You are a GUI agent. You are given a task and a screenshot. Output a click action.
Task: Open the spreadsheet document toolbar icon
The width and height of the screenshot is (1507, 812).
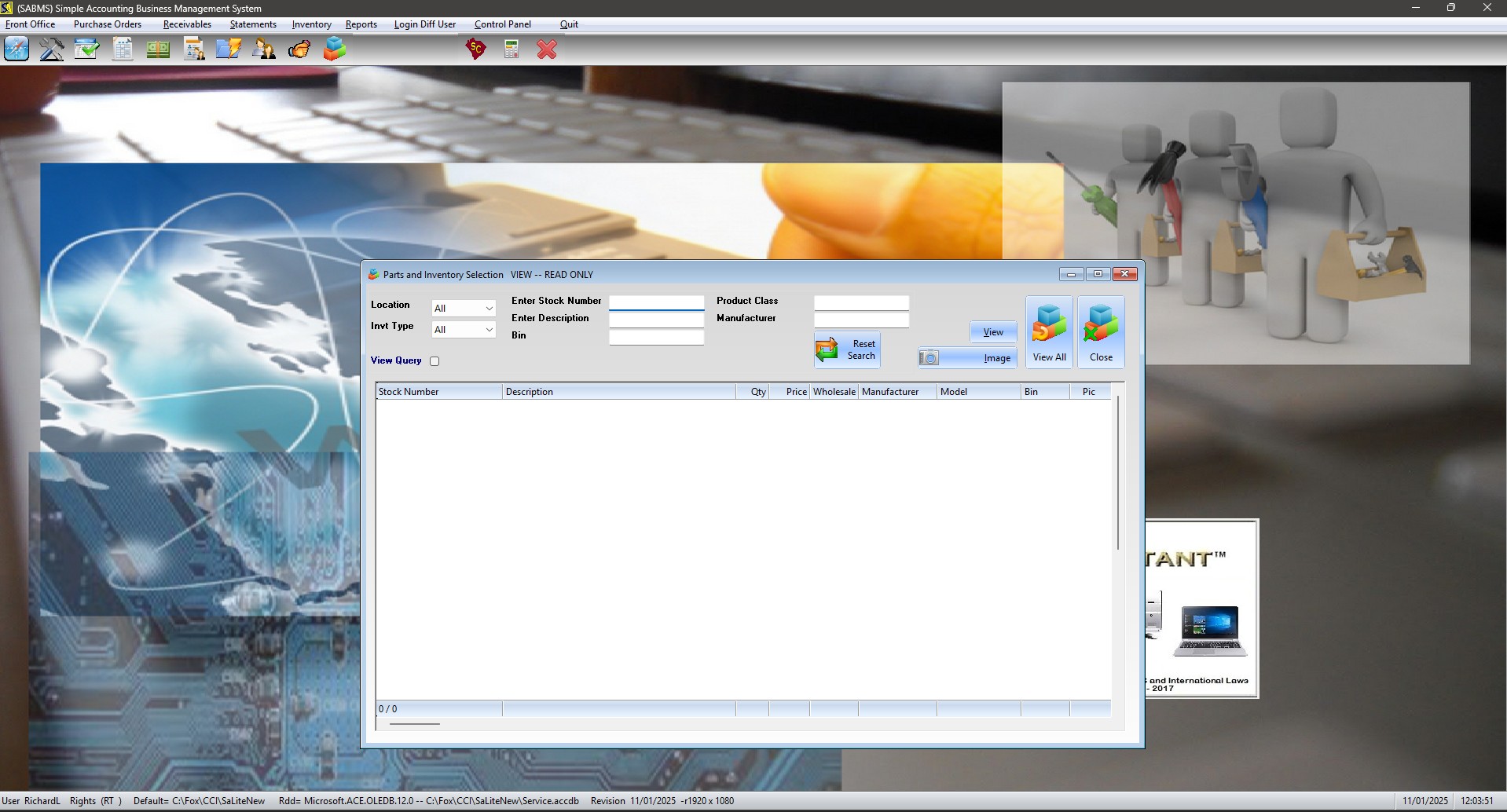[123, 49]
